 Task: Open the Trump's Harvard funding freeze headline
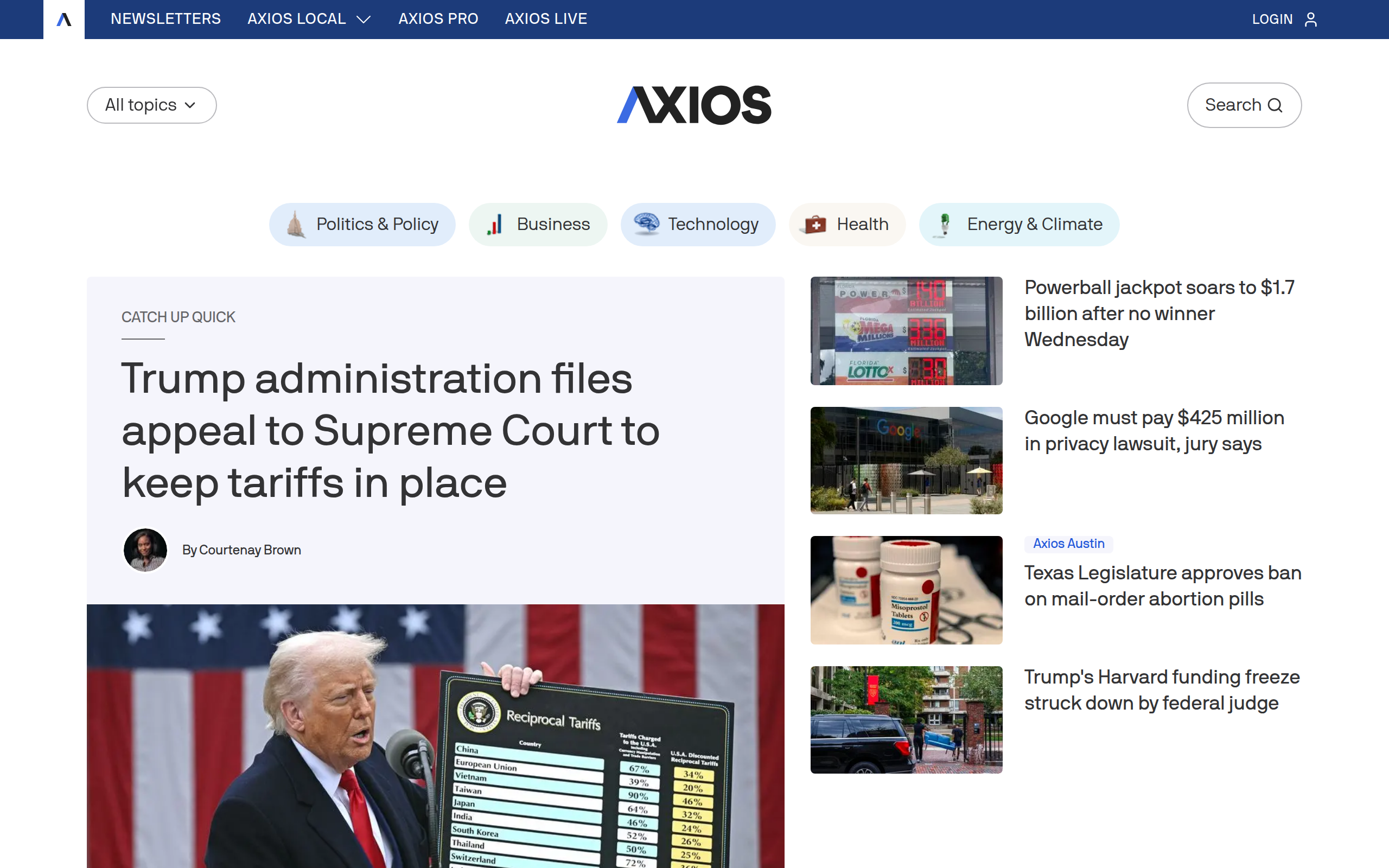pos(1162,690)
